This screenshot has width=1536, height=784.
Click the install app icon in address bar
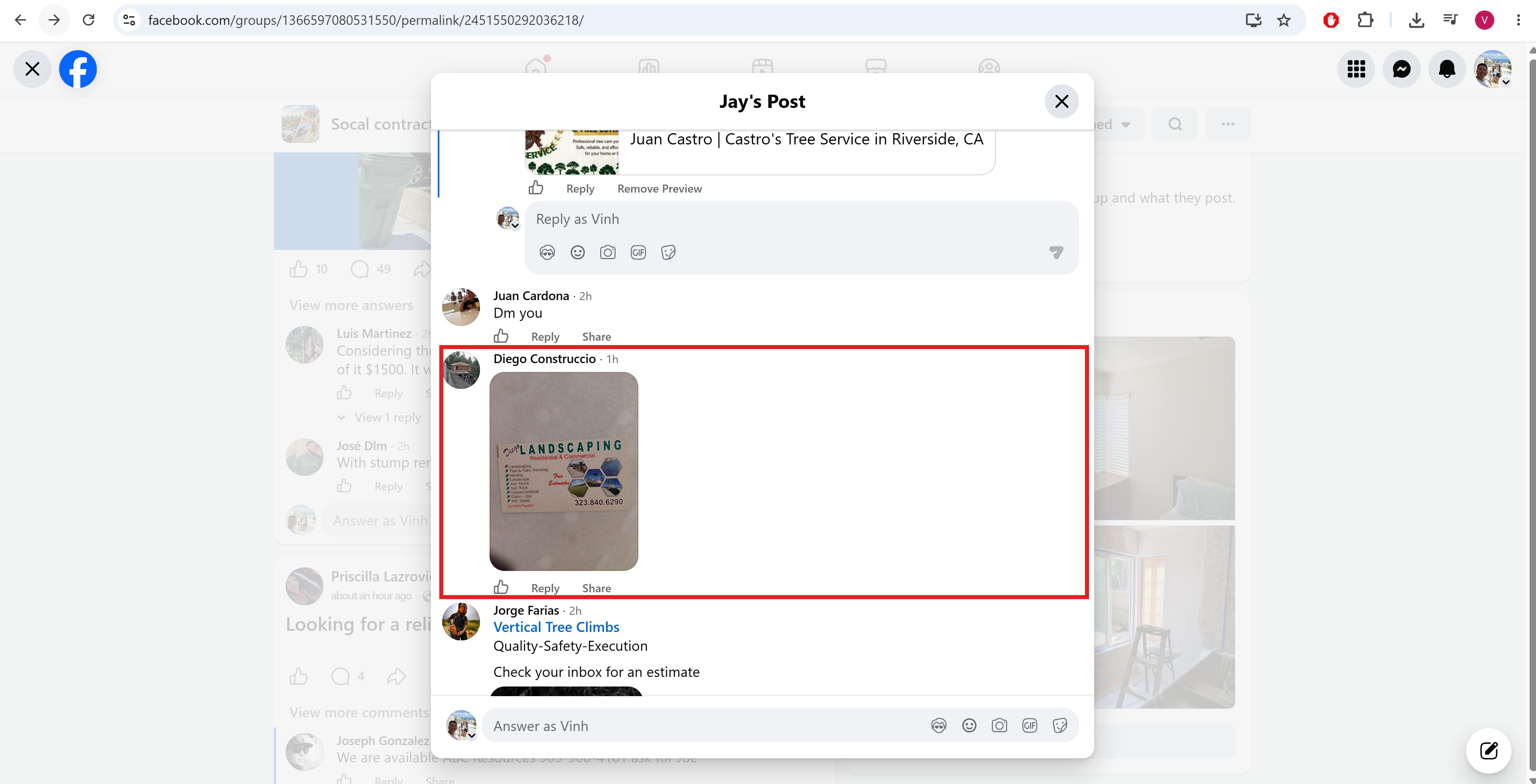[x=1254, y=20]
